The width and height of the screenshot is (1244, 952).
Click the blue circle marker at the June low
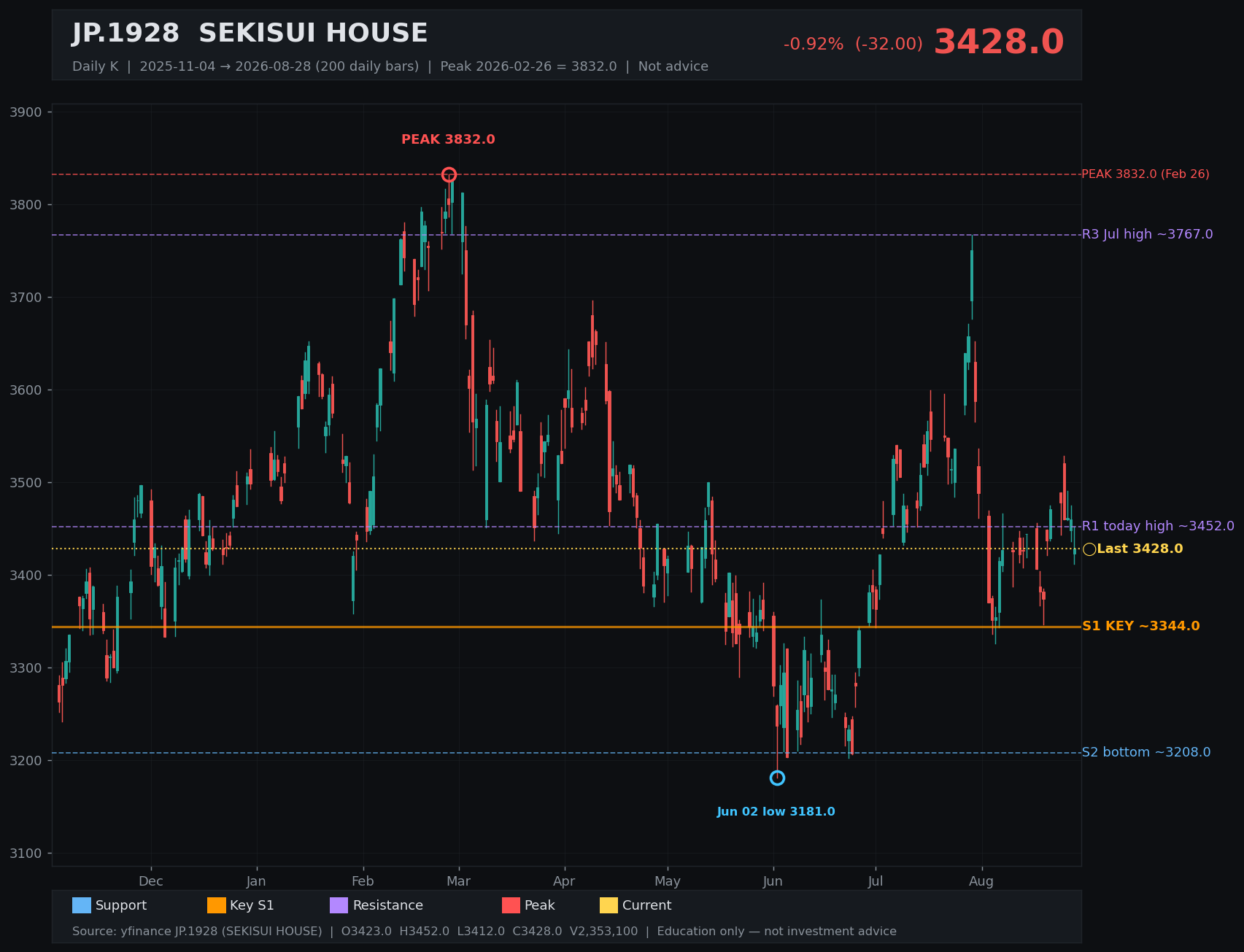(777, 778)
